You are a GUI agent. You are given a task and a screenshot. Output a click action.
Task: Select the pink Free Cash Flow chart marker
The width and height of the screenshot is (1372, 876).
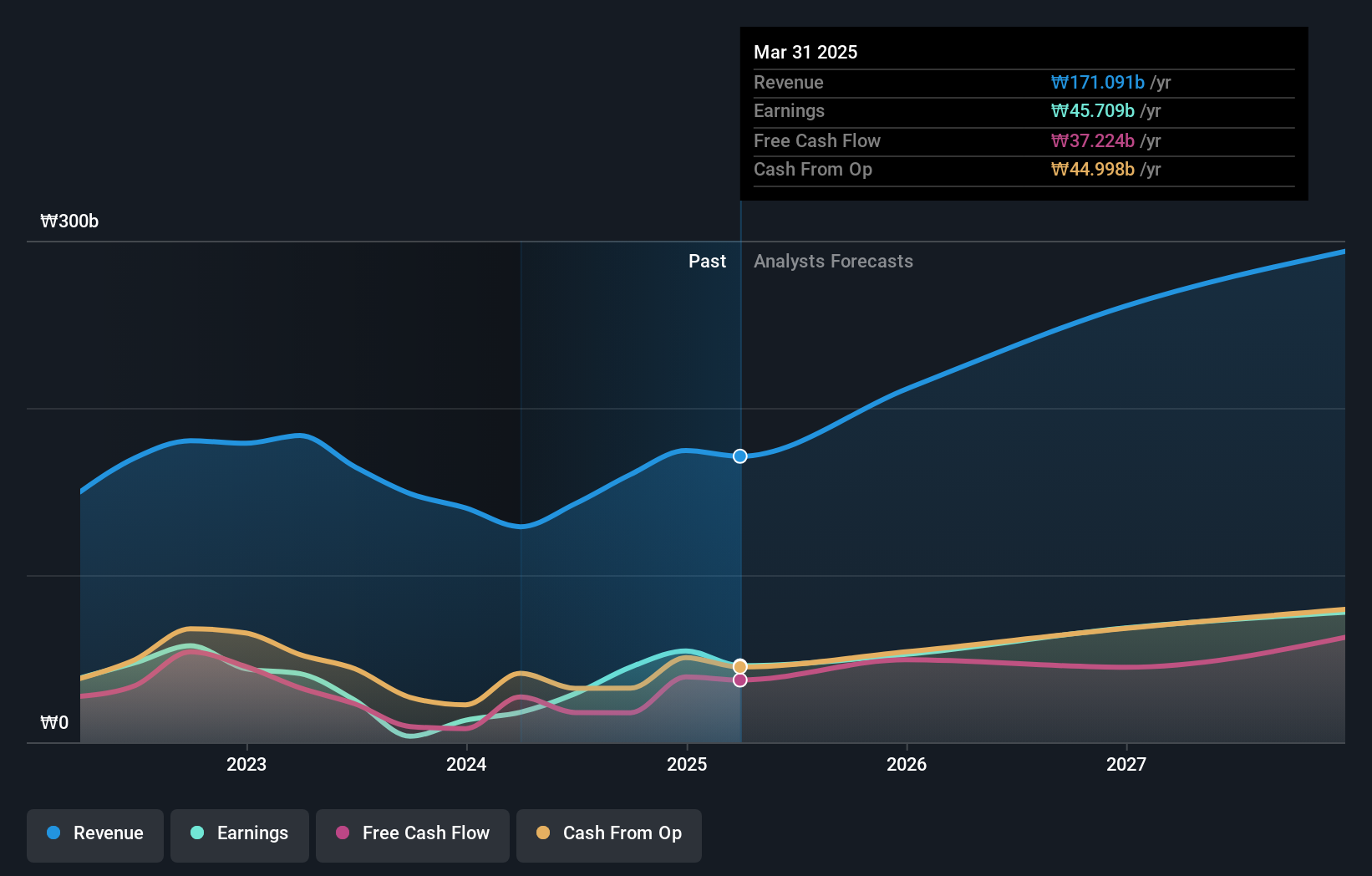pos(739,680)
